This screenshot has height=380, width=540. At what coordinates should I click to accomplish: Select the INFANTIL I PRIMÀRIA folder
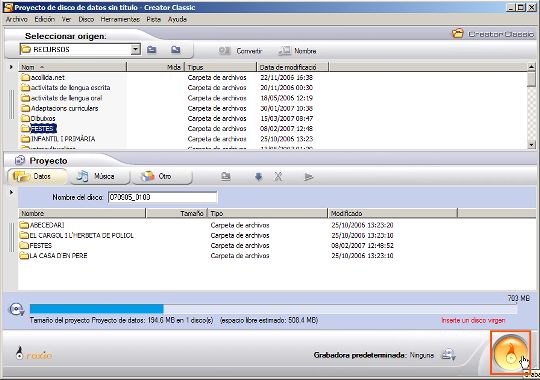[x=58, y=139]
